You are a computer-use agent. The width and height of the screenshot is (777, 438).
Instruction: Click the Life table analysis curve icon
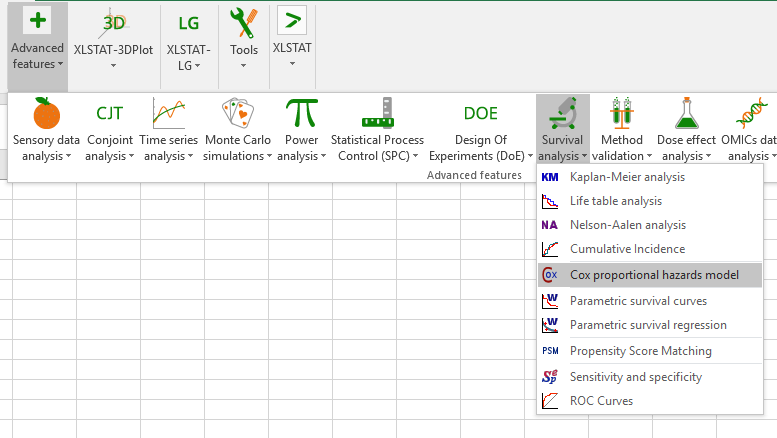(550, 201)
